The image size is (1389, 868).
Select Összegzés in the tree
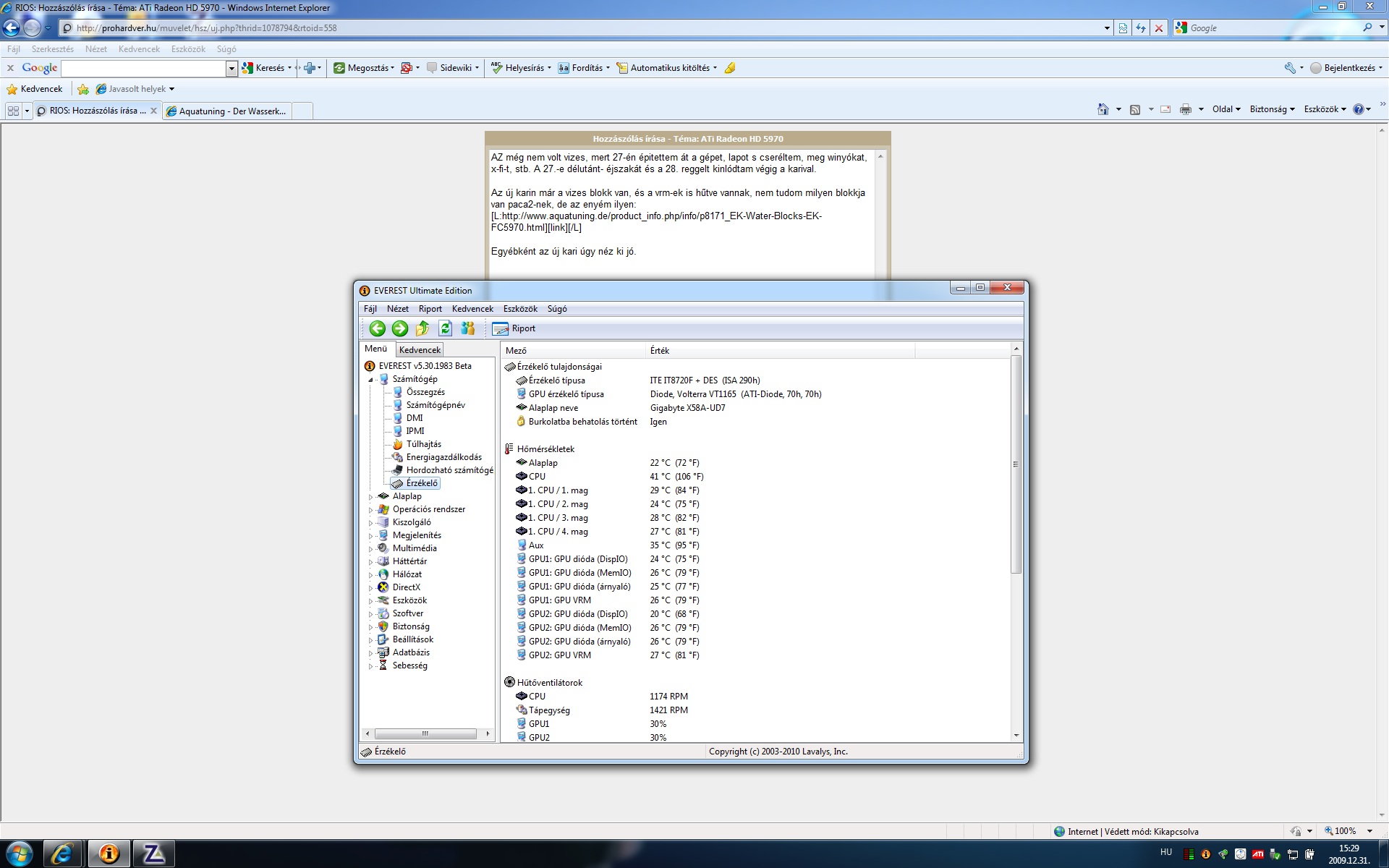(425, 392)
